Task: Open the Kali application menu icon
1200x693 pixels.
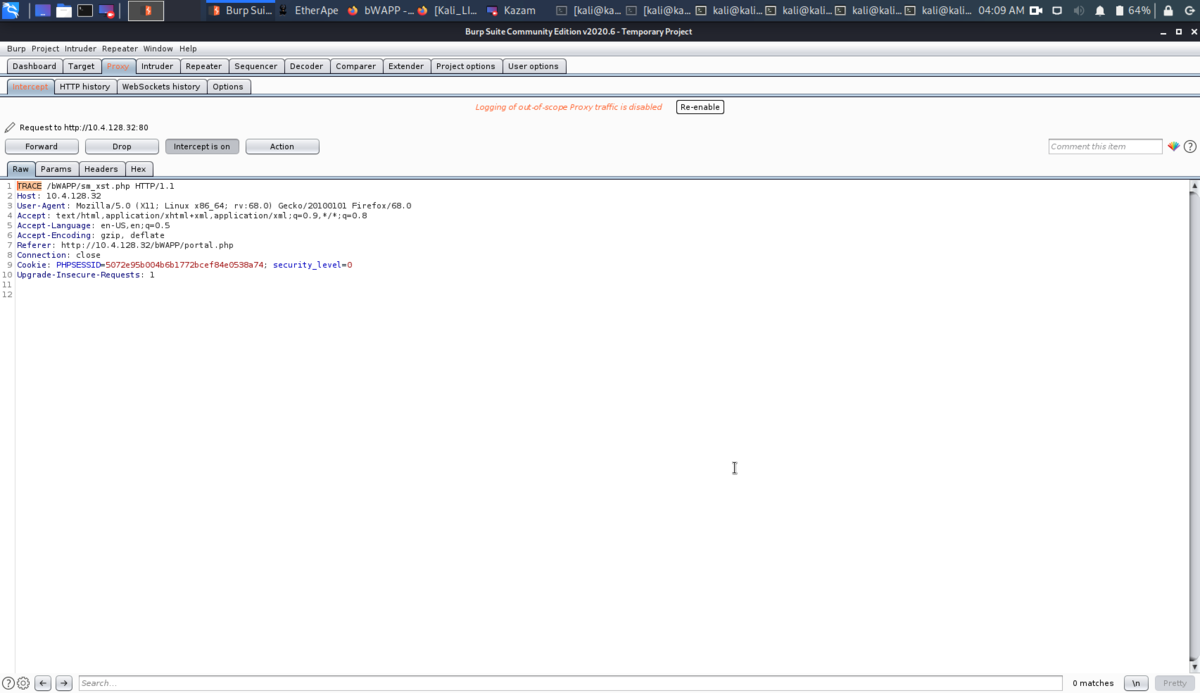Action: [x=11, y=11]
